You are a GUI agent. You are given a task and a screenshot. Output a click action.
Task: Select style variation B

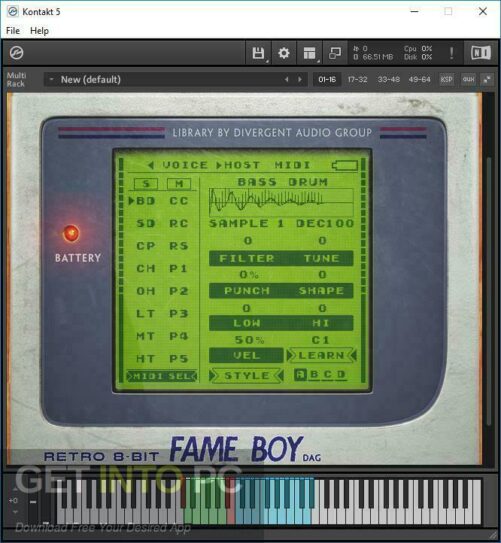[x=314, y=374]
